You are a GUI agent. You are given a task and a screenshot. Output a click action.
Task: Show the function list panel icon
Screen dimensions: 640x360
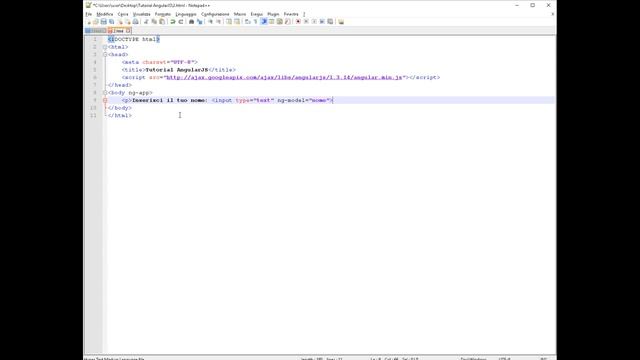click(287, 22)
